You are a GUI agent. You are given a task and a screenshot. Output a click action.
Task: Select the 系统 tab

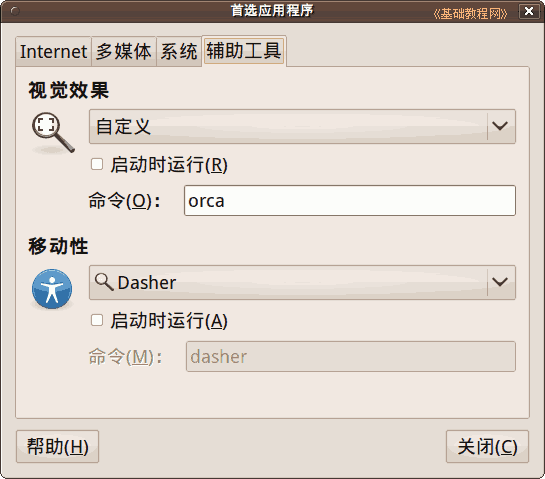point(179,51)
